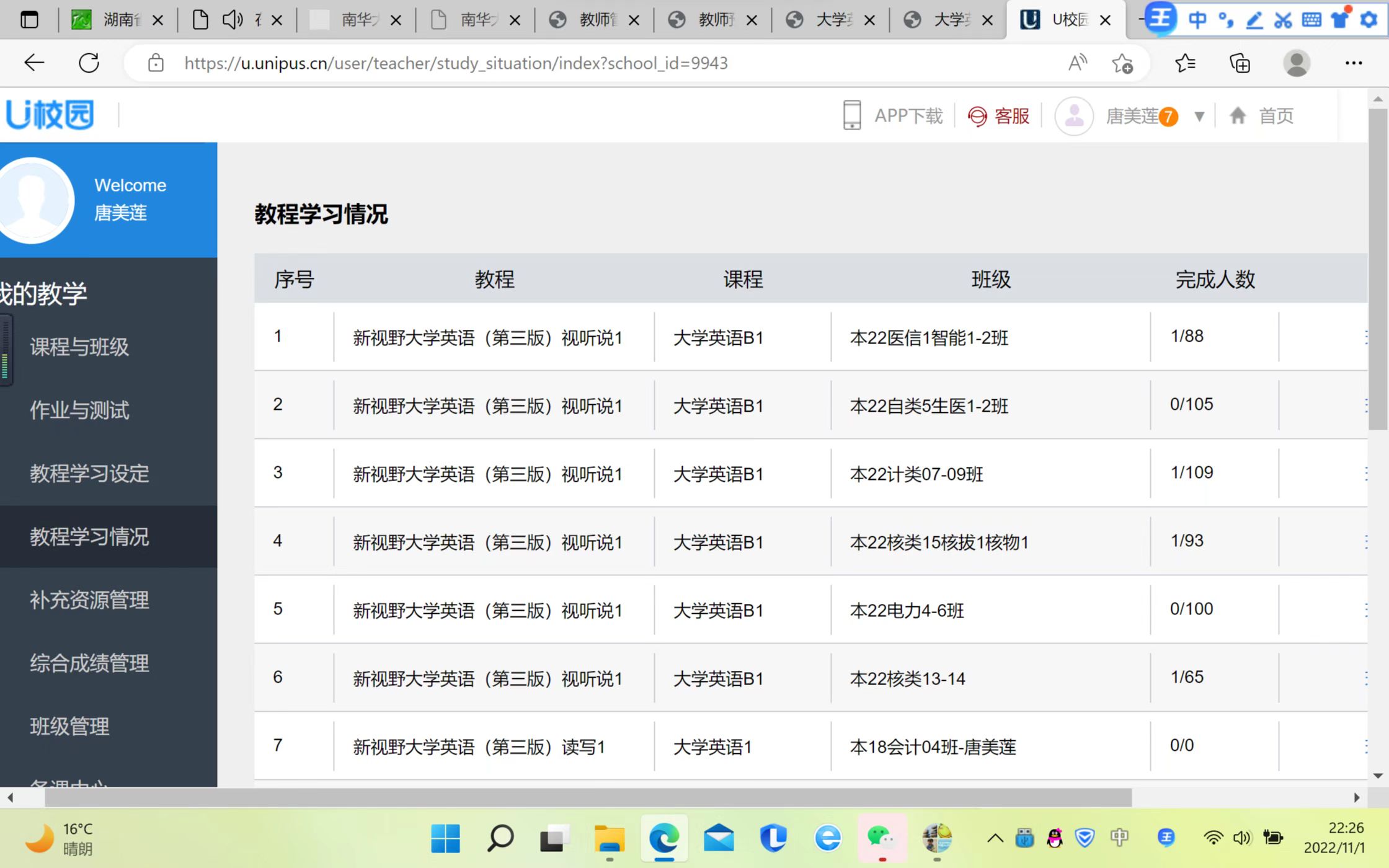
Task: Click the Read aloud icon in address bar
Action: (x=1077, y=63)
